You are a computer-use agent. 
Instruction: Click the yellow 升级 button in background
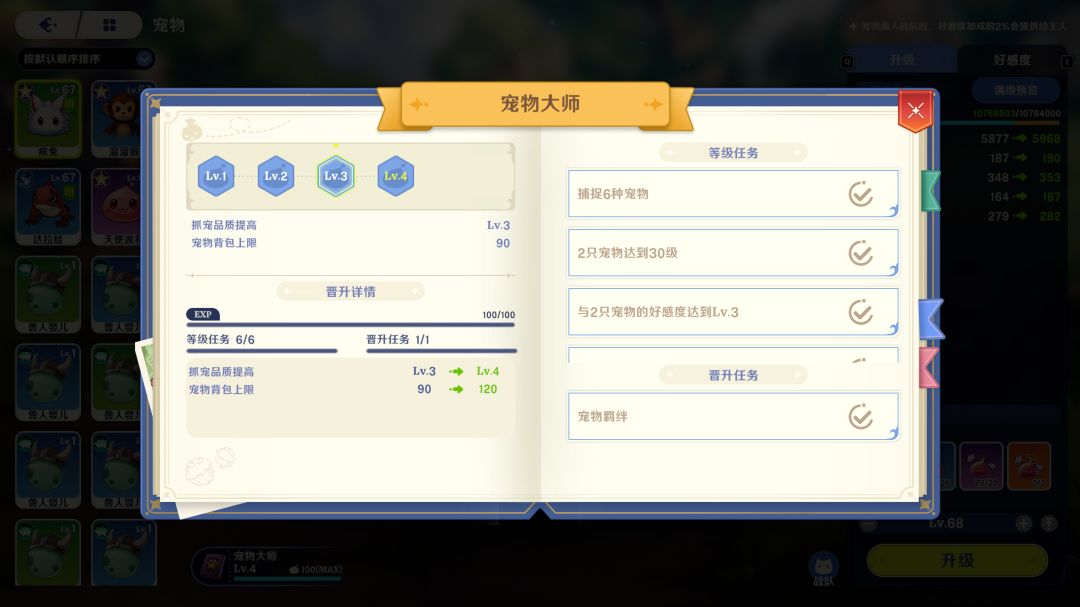(x=957, y=560)
